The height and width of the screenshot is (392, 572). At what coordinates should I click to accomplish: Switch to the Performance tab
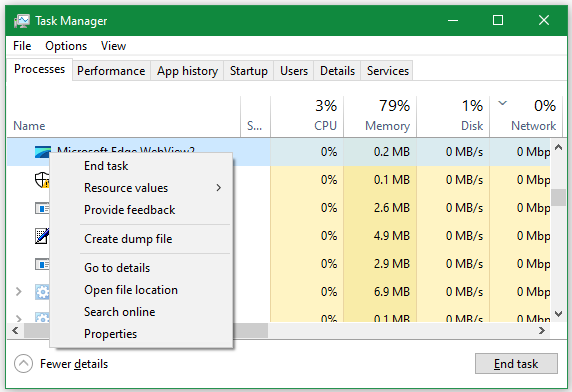111,71
